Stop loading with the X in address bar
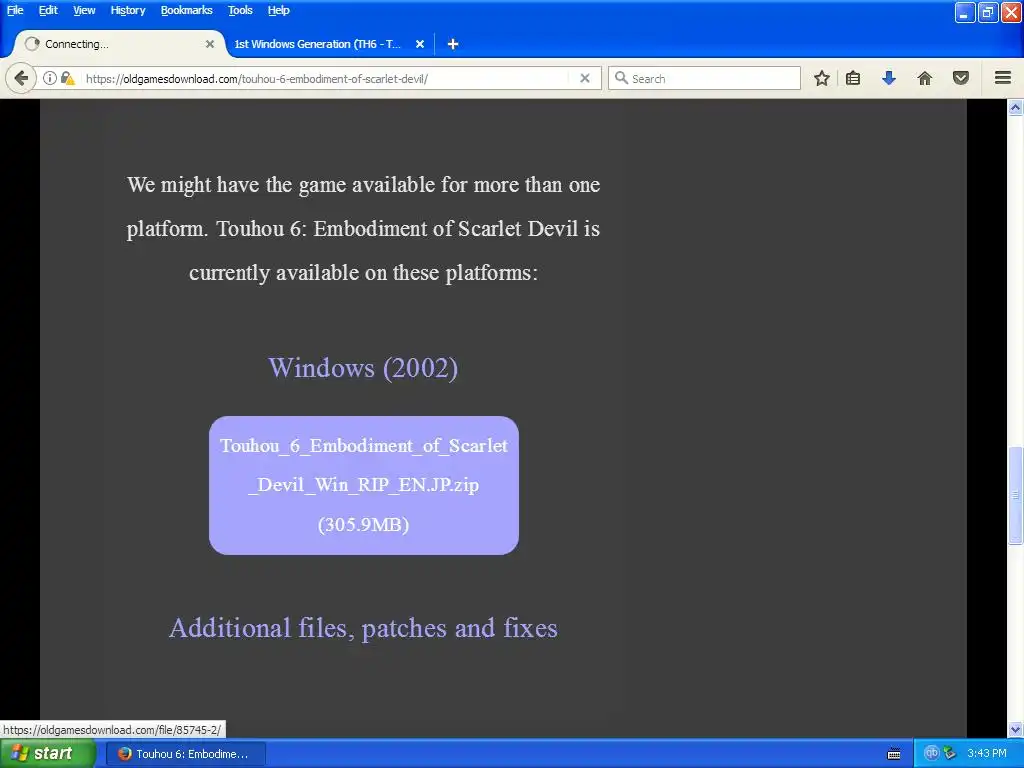The height and width of the screenshot is (768, 1024). [x=585, y=78]
